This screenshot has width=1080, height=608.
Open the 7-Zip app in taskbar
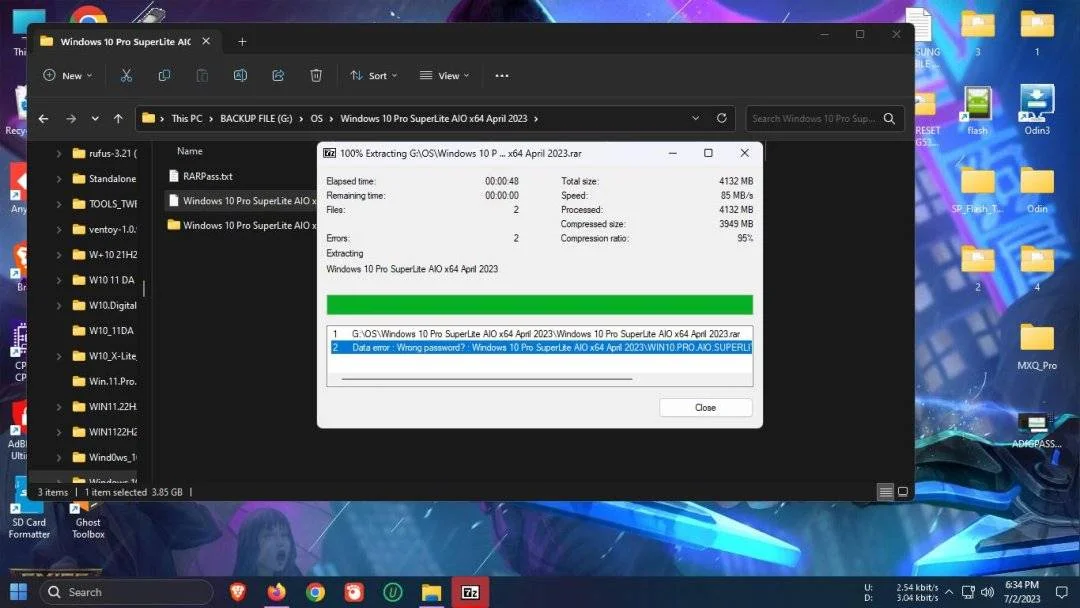click(x=470, y=592)
